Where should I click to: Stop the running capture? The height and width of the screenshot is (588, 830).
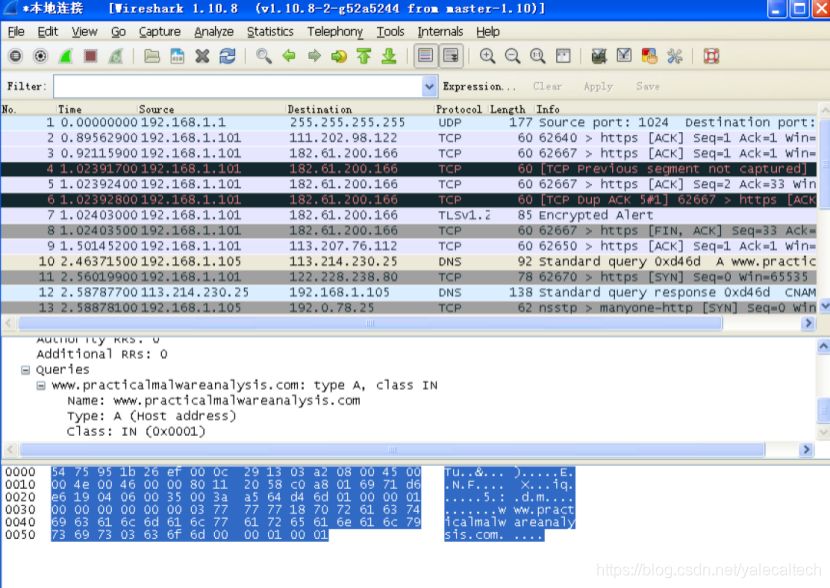(91, 56)
